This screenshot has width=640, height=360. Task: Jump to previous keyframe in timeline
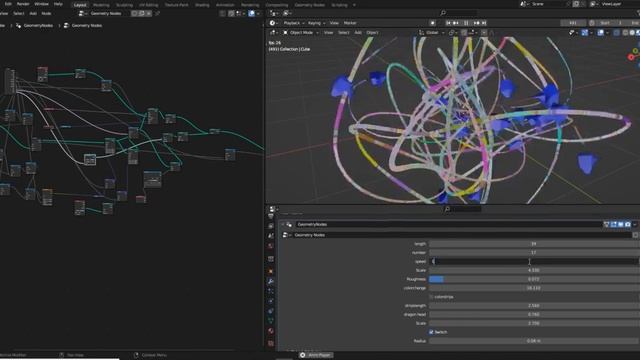click(456, 23)
